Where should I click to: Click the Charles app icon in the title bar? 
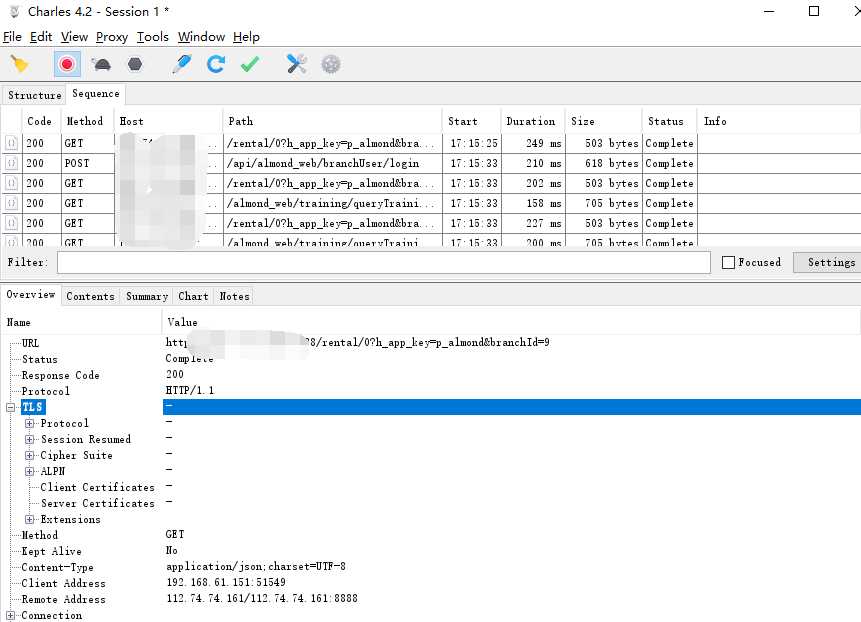pyautogui.click(x=15, y=12)
